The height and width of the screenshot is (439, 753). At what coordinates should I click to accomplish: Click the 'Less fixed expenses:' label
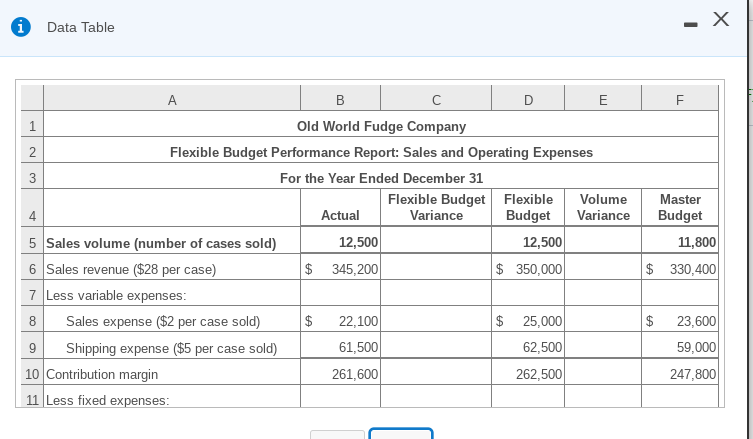pyautogui.click(x=108, y=400)
